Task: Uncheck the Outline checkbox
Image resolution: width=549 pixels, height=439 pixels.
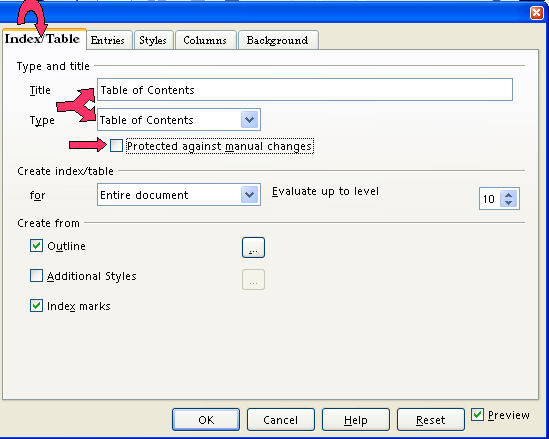Action: pos(36,245)
